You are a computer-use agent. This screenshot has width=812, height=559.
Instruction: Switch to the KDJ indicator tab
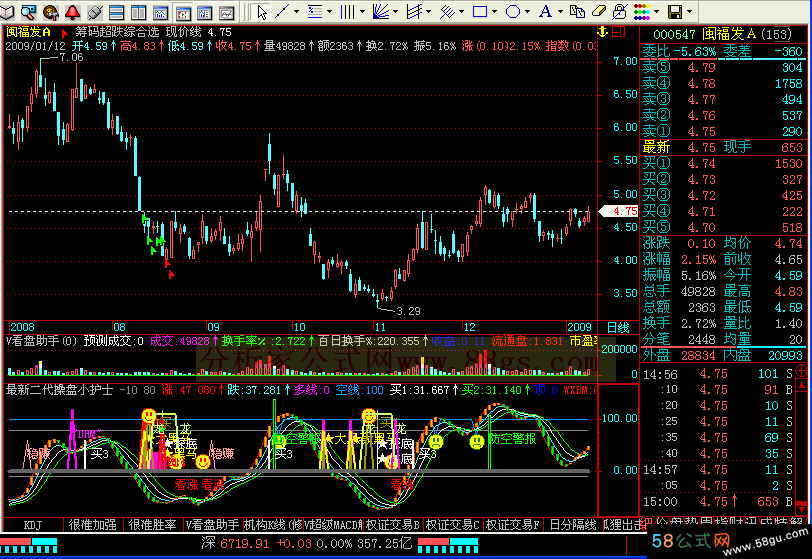point(33,525)
